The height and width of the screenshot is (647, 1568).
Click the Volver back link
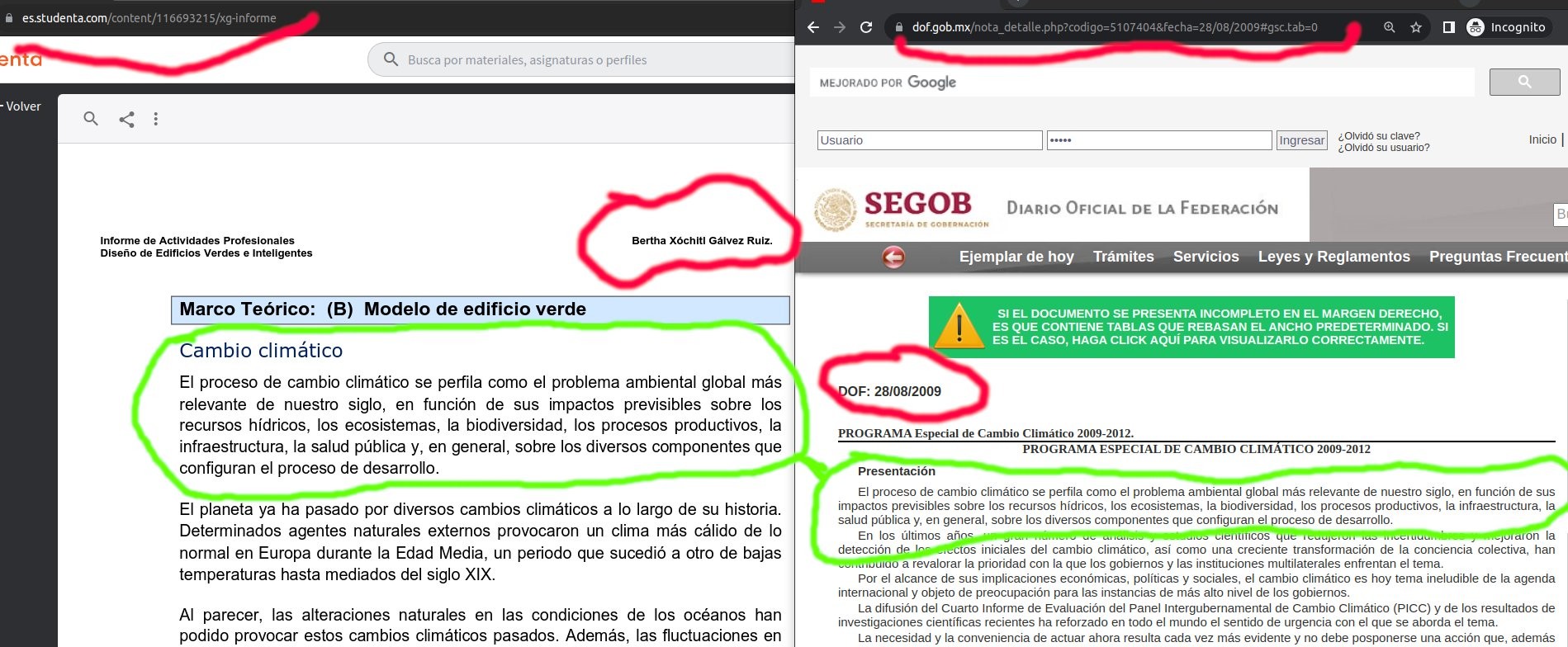point(21,106)
